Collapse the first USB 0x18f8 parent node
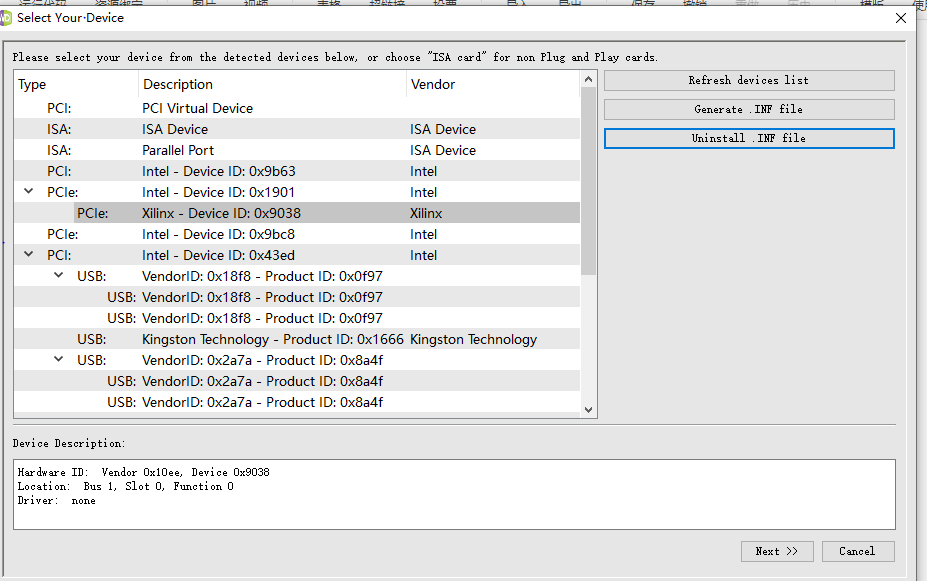 (x=59, y=275)
